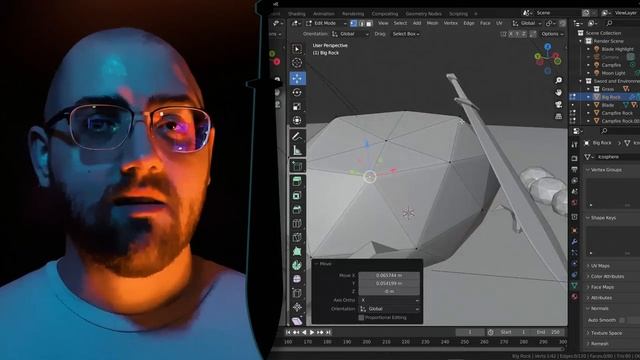This screenshot has width=640, height=360.
Task: Expand the Texture Space panel
Action: pyautogui.click(x=606, y=333)
